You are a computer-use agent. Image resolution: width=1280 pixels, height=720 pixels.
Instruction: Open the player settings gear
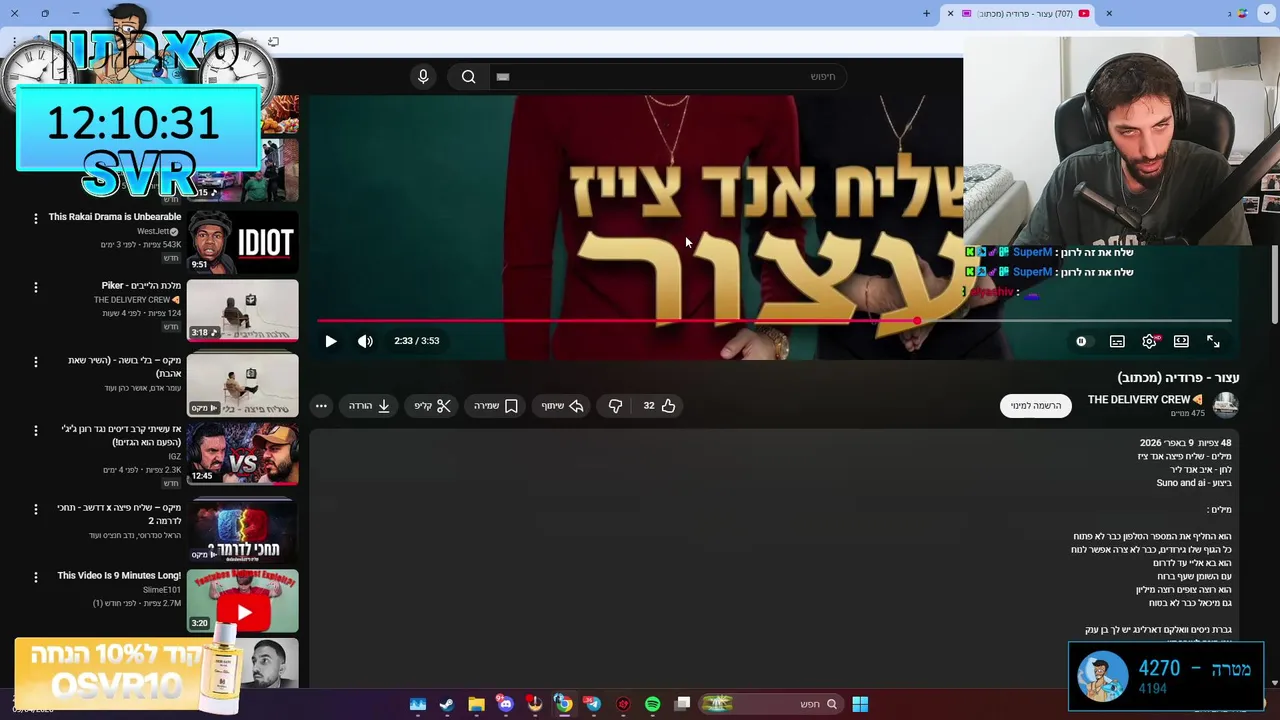click(x=1150, y=341)
